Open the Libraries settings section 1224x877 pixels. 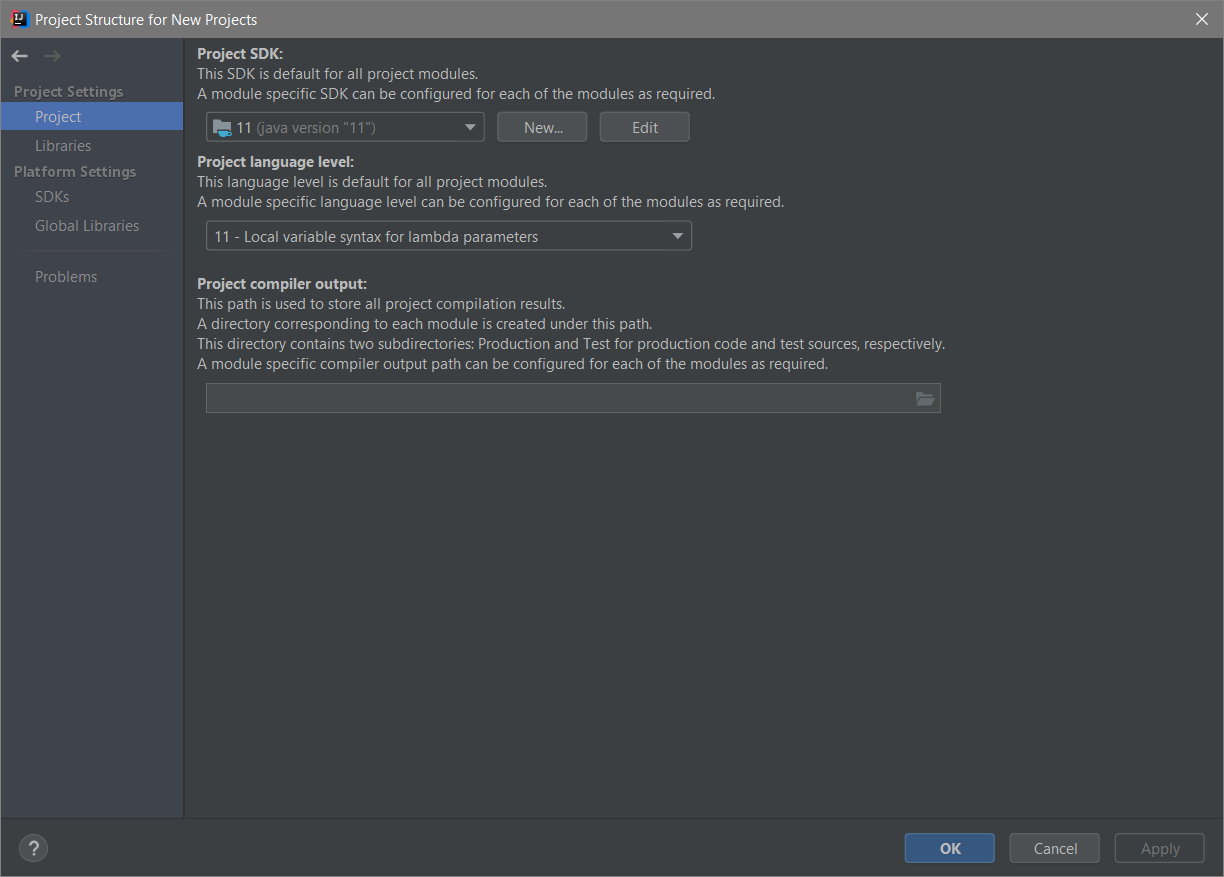(63, 146)
